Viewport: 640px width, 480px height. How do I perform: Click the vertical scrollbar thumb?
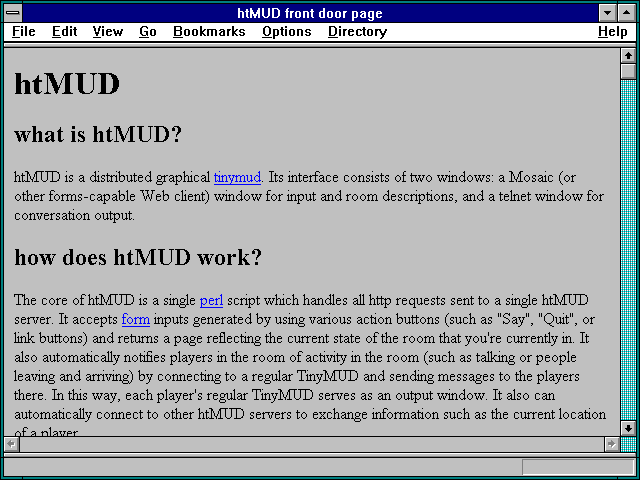click(628, 71)
